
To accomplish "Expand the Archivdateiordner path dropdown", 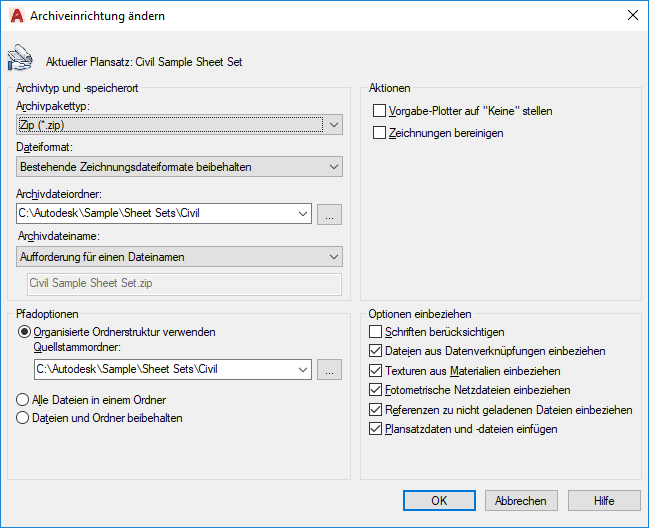I will pyautogui.click(x=303, y=213).
